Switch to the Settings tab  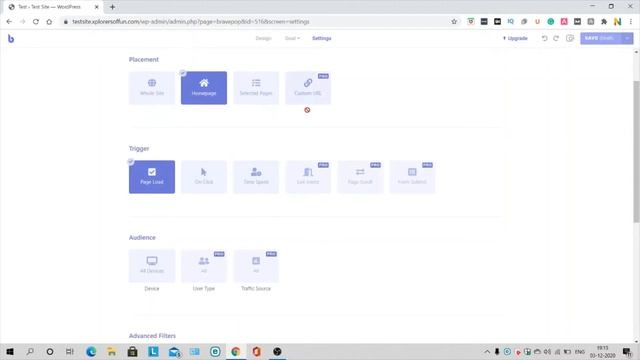tap(322, 38)
